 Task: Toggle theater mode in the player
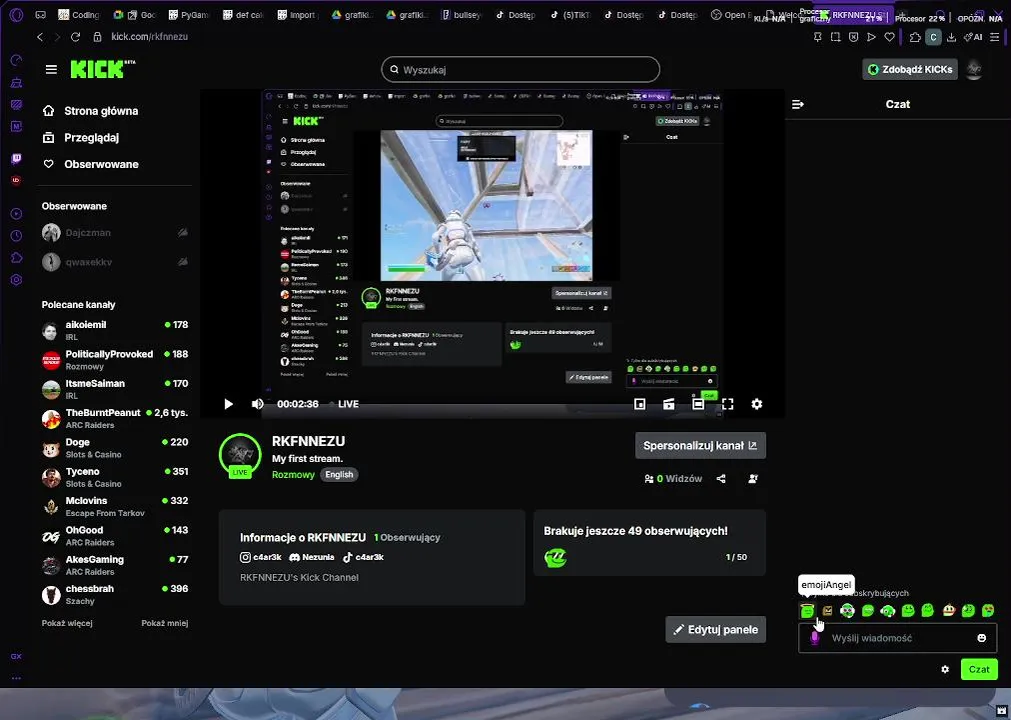[698, 404]
